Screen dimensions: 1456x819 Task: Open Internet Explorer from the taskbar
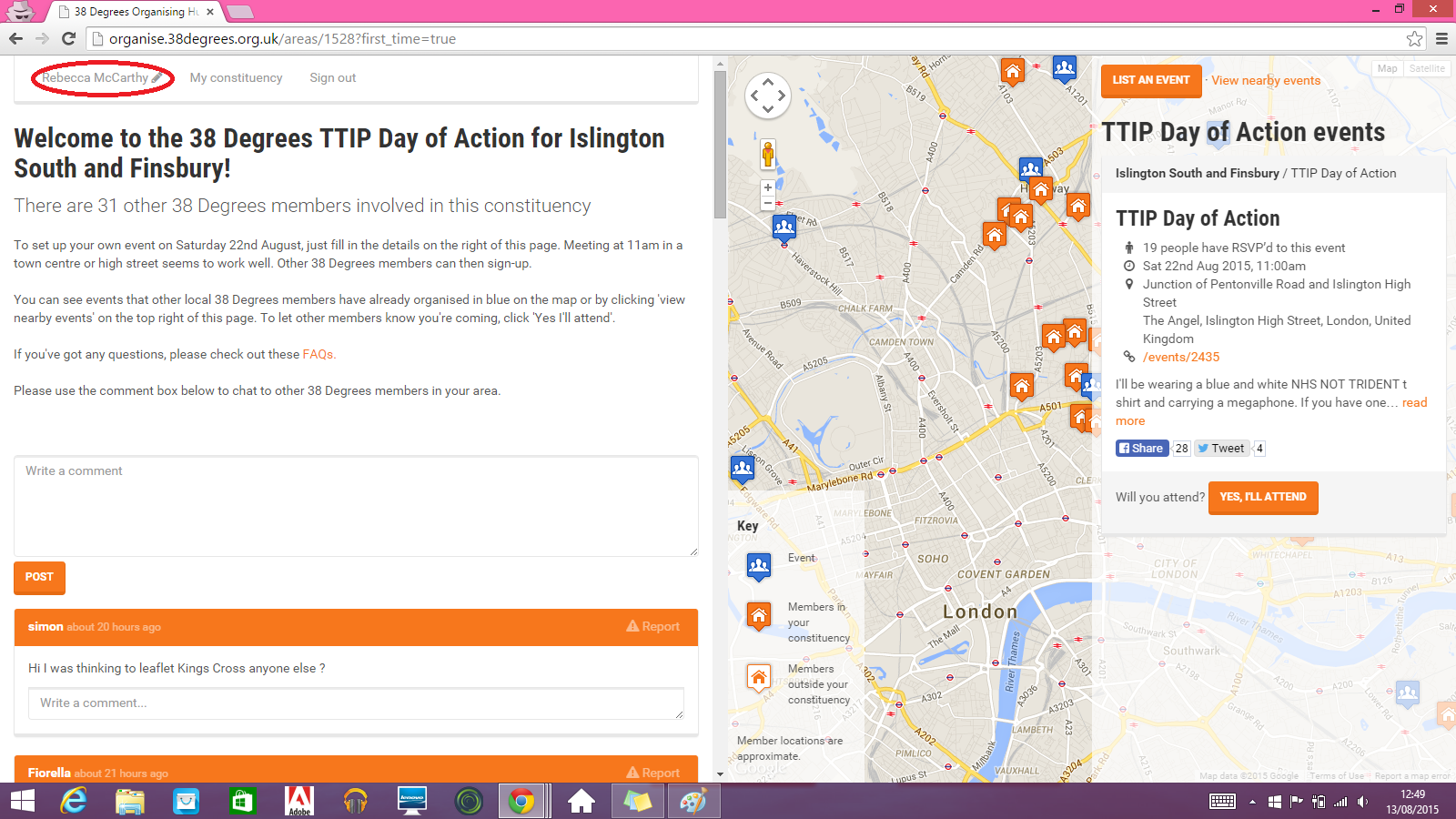click(x=74, y=801)
